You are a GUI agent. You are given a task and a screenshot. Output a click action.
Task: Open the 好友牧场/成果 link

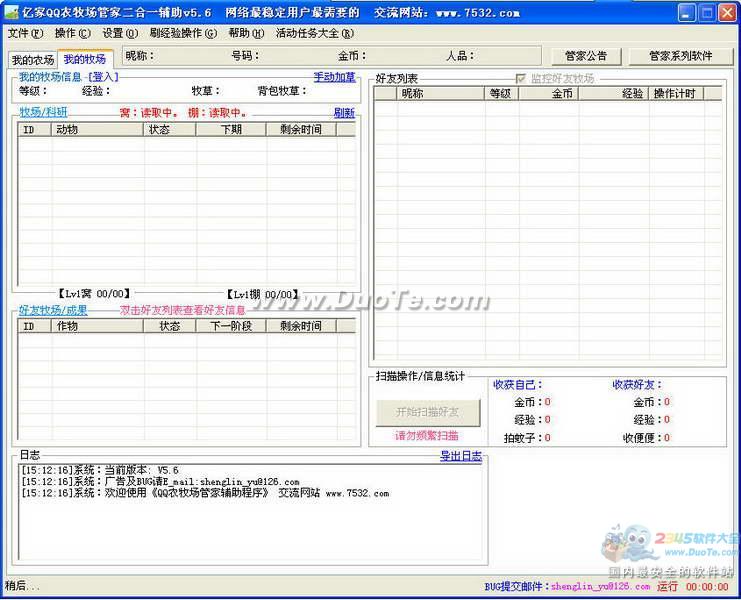tap(53, 310)
